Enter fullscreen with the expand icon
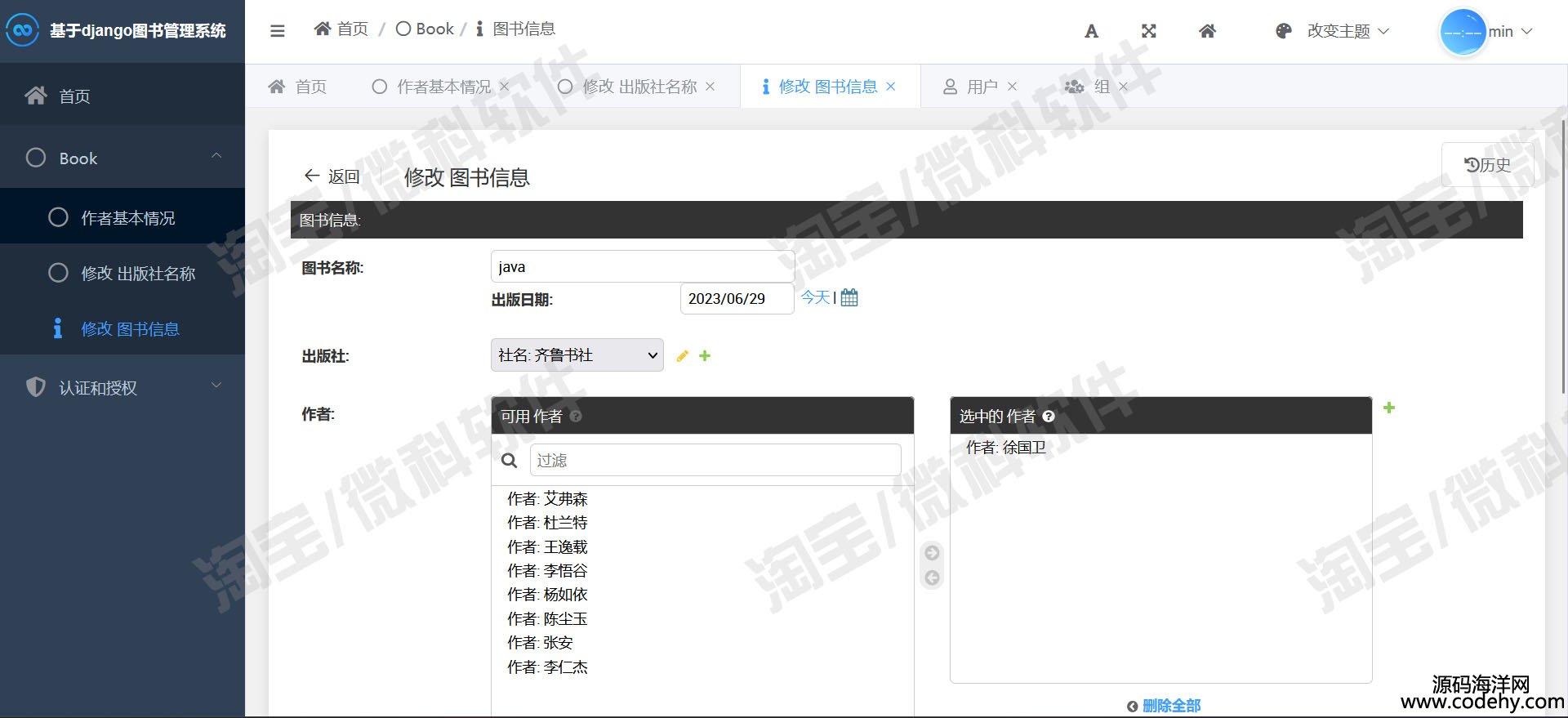Viewport: 1568px width, 718px height. 1149,31
